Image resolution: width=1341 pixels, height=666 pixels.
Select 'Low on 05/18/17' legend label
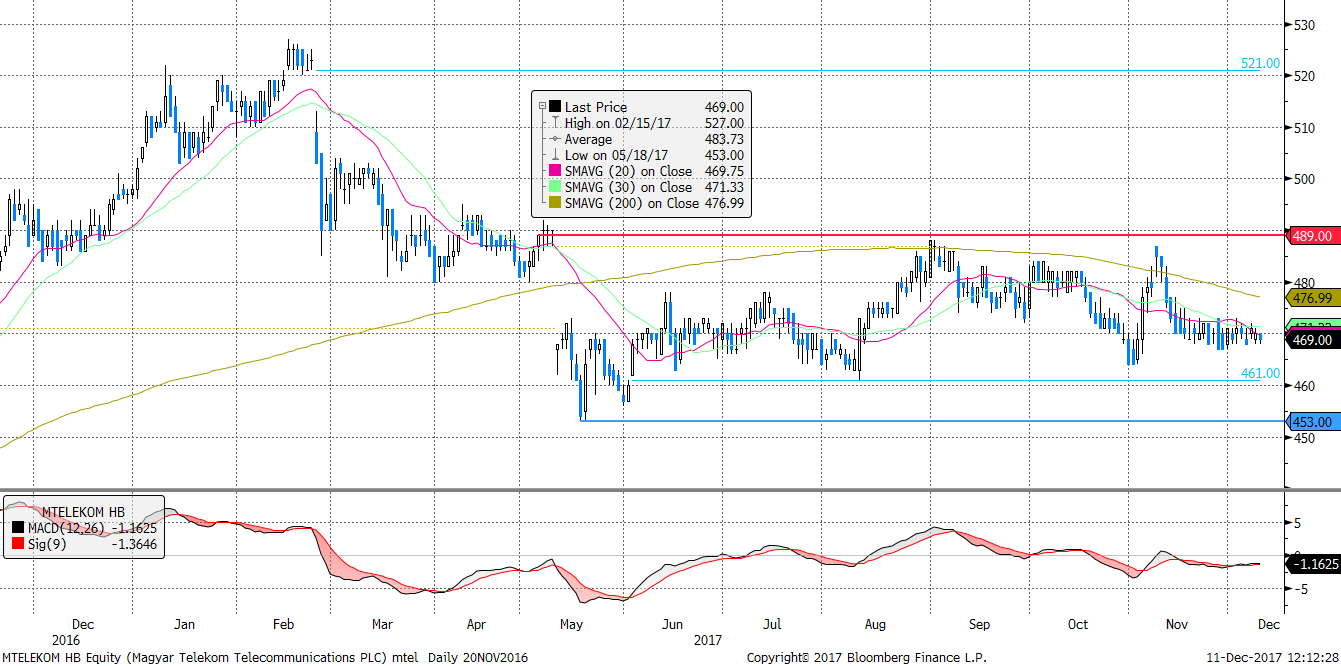pos(614,155)
